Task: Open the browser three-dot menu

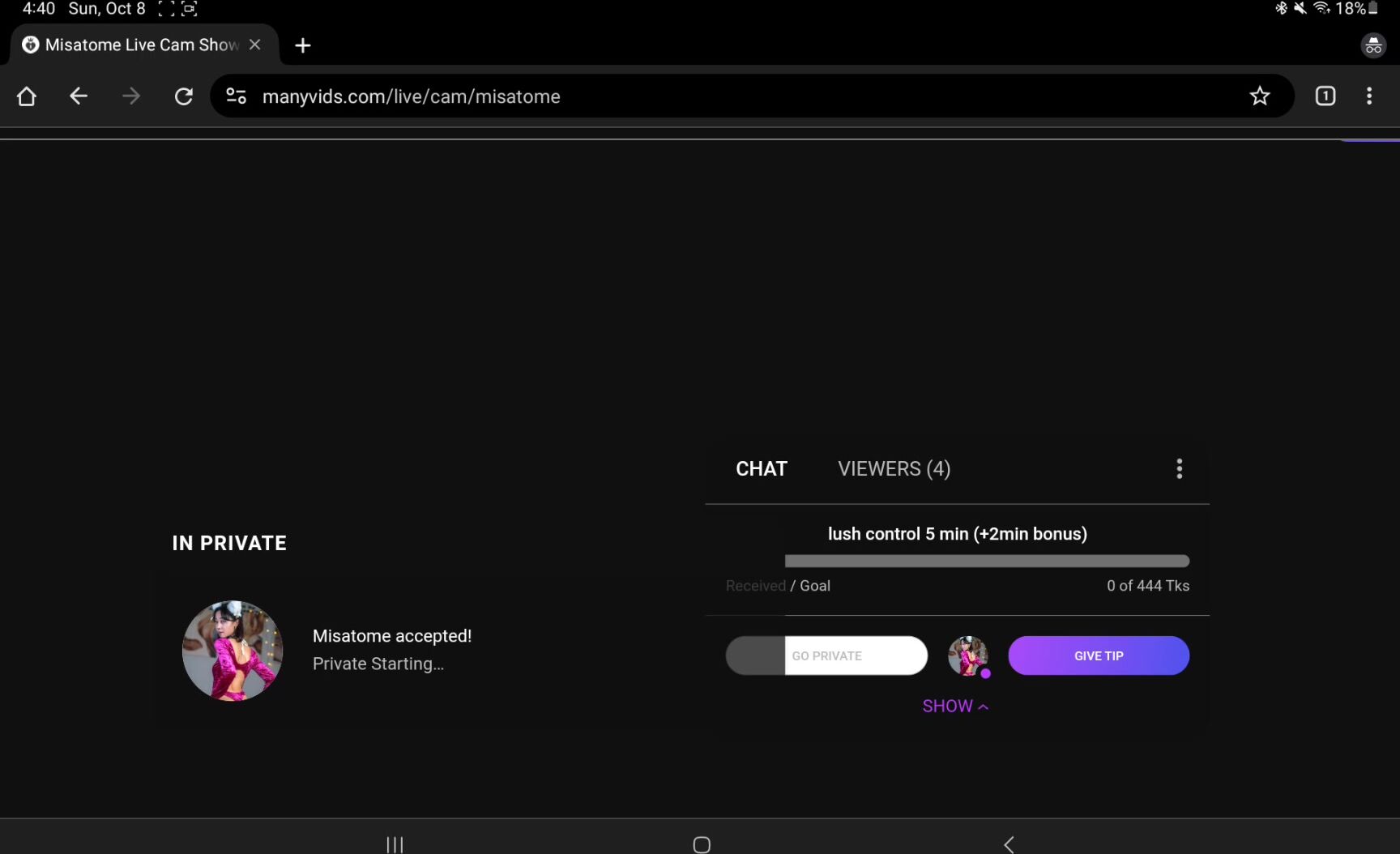Action: tap(1369, 96)
